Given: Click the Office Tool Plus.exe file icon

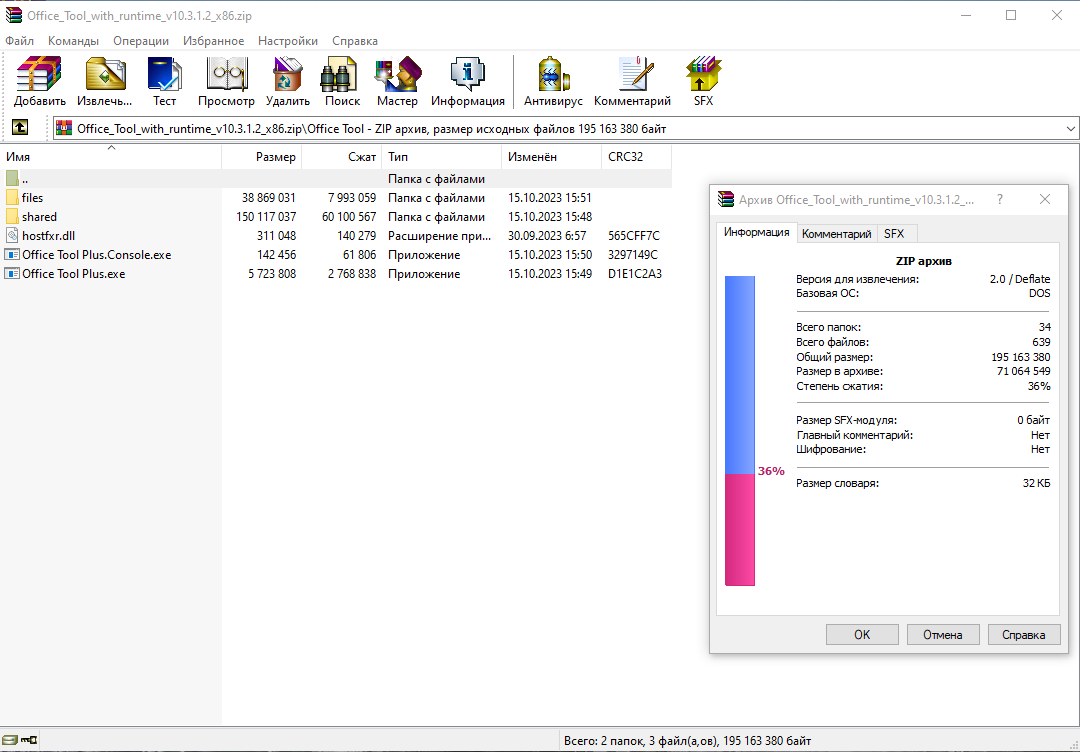Looking at the screenshot, I should pyautogui.click(x=12, y=273).
